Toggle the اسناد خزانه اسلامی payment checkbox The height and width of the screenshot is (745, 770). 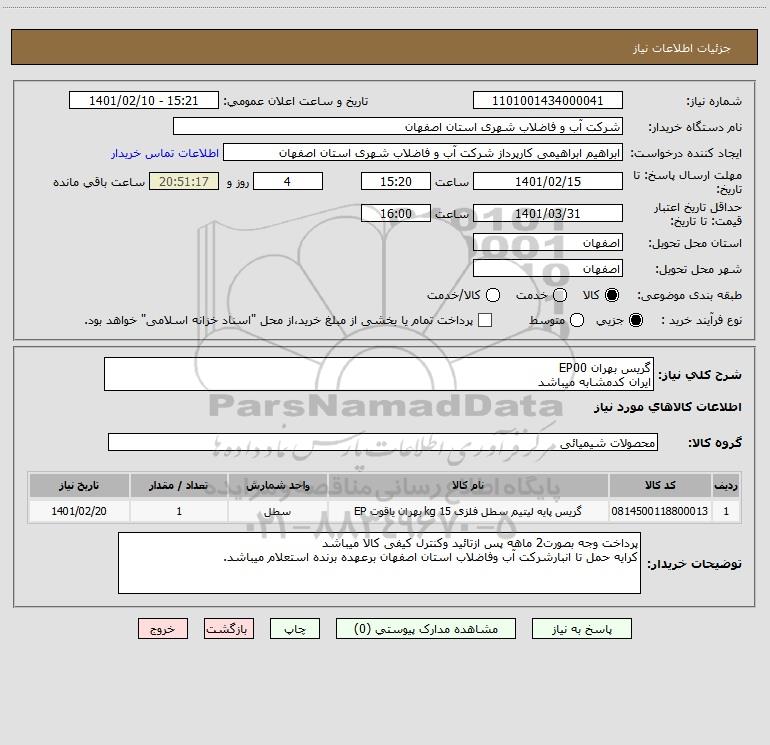pyautogui.click(x=485, y=320)
